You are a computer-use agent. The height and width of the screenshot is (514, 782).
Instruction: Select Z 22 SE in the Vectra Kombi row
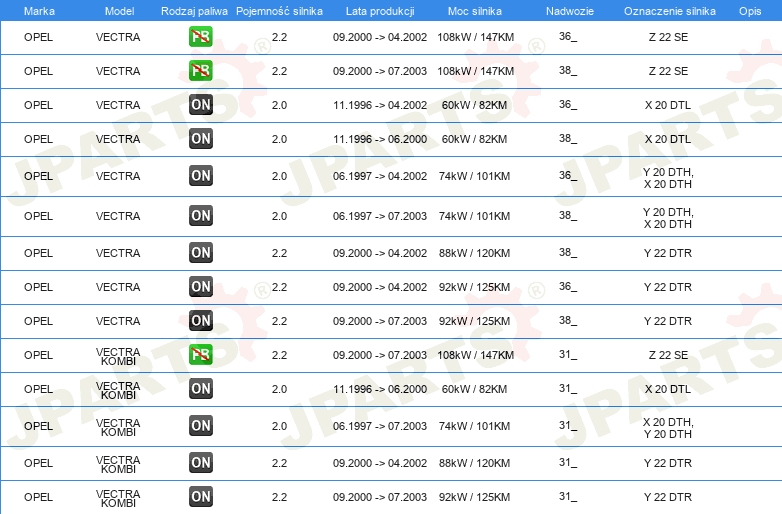click(668, 355)
